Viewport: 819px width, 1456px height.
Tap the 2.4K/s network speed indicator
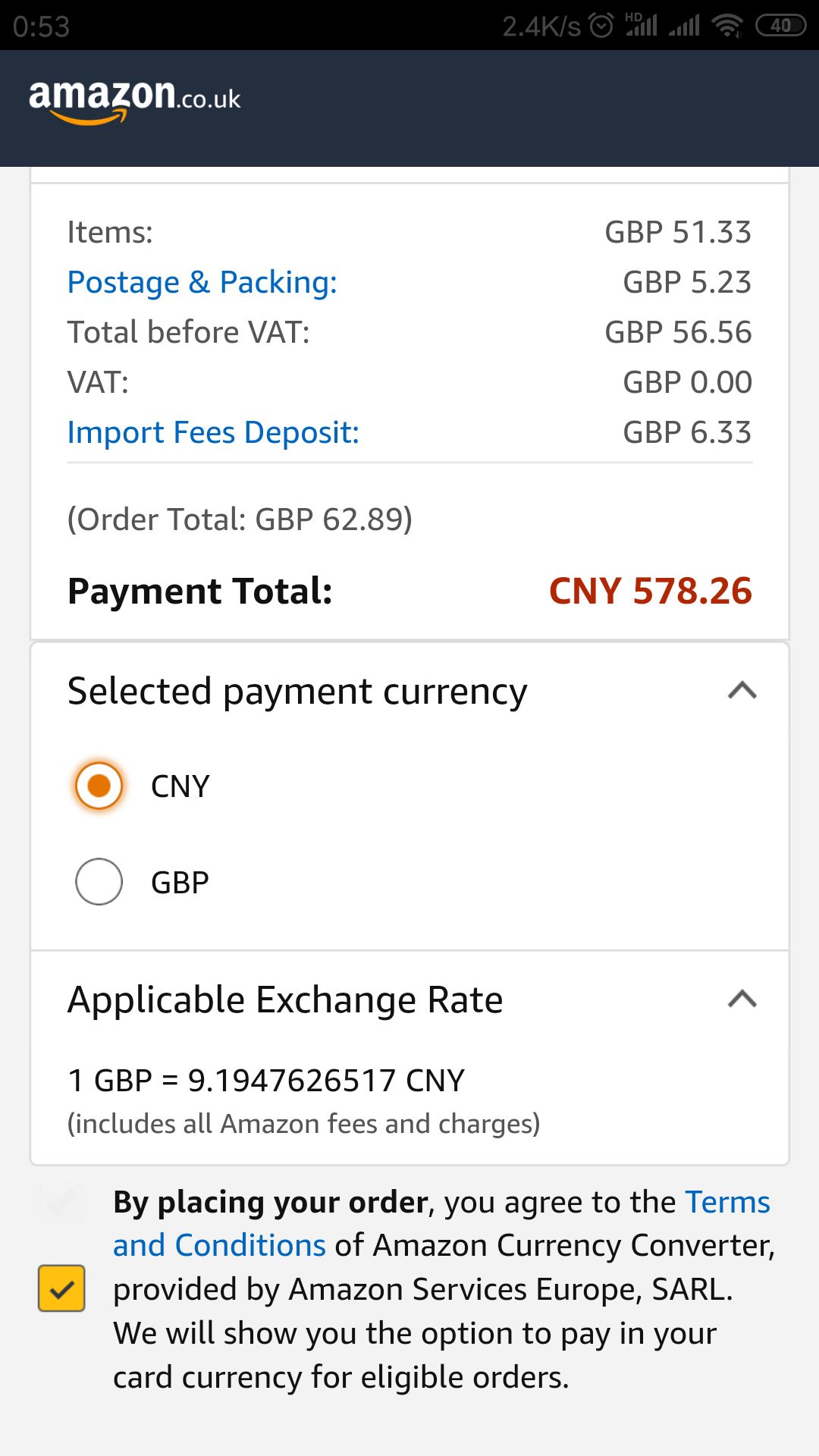pyautogui.click(x=541, y=27)
